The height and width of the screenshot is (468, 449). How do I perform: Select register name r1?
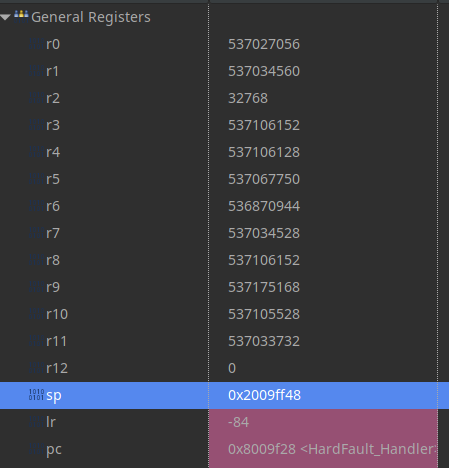(x=53, y=71)
